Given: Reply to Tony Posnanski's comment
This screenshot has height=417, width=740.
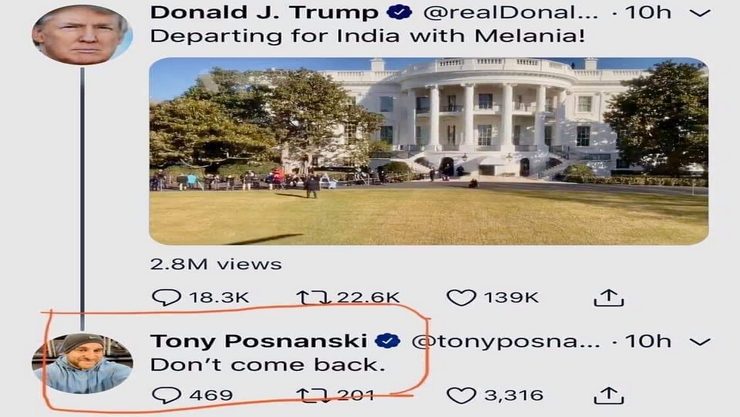Looking at the screenshot, I should click(166, 395).
